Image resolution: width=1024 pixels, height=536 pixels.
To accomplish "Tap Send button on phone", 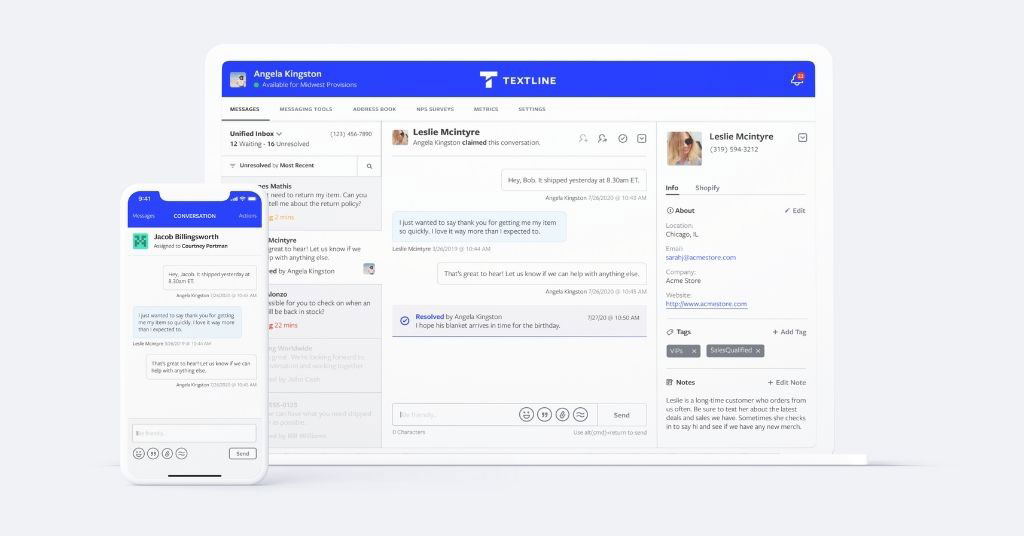I will tap(243, 454).
